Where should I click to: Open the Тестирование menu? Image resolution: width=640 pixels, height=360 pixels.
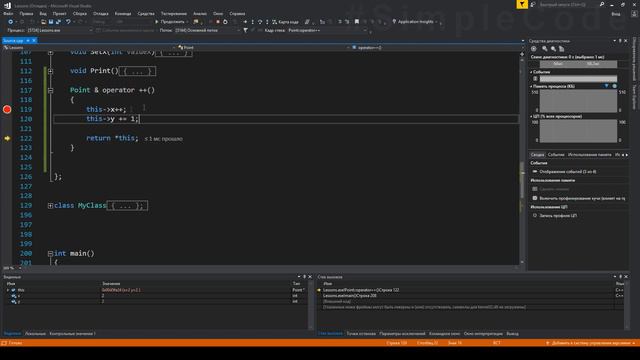(x=173, y=13)
